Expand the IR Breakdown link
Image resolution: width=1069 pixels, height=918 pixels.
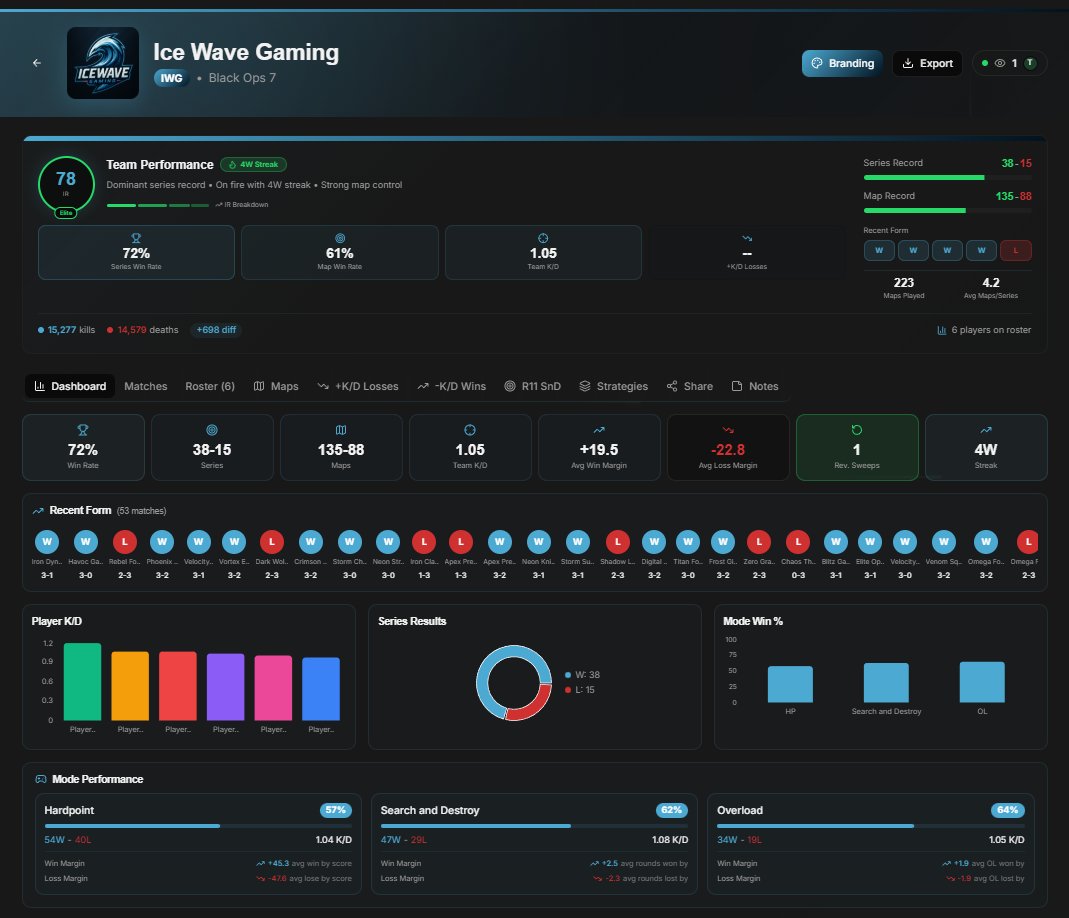coord(243,204)
